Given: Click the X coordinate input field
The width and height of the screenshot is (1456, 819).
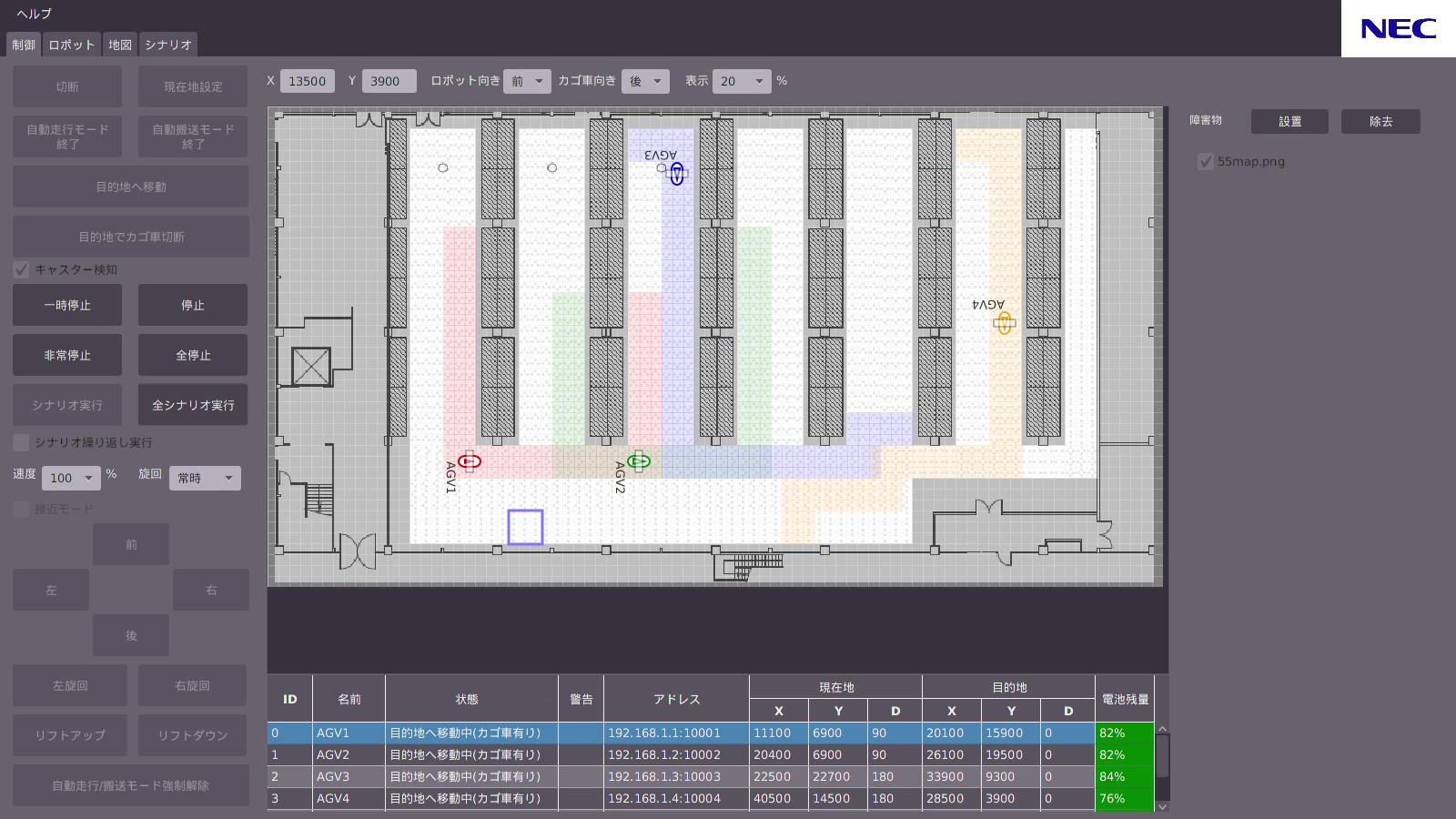Looking at the screenshot, I should (x=308, y=81).
